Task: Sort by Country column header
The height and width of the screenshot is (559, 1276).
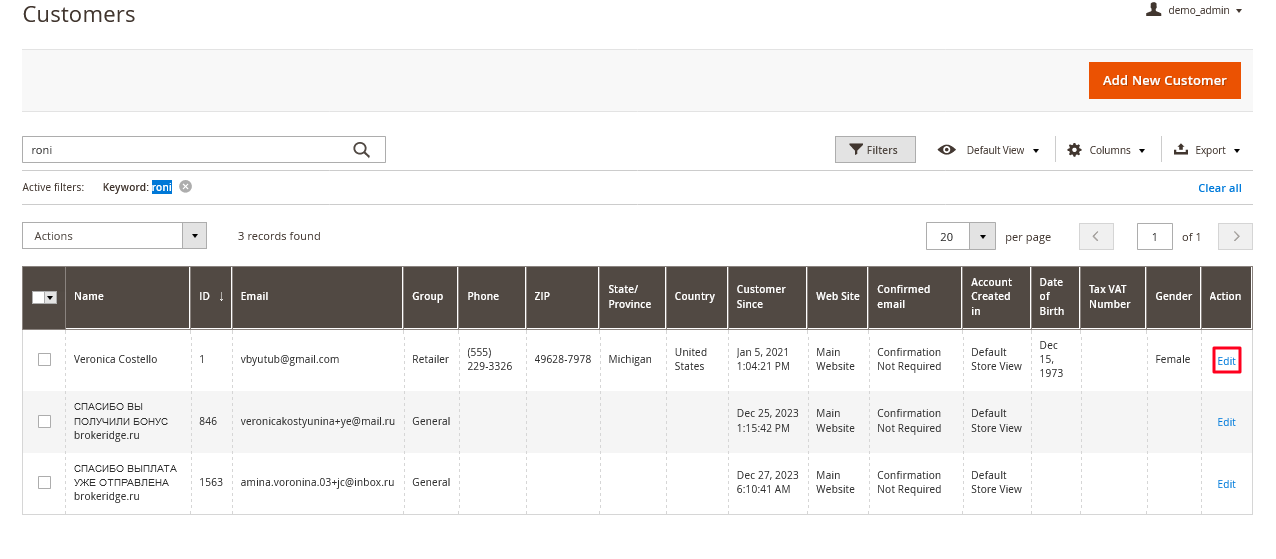Action: point(696,297)
